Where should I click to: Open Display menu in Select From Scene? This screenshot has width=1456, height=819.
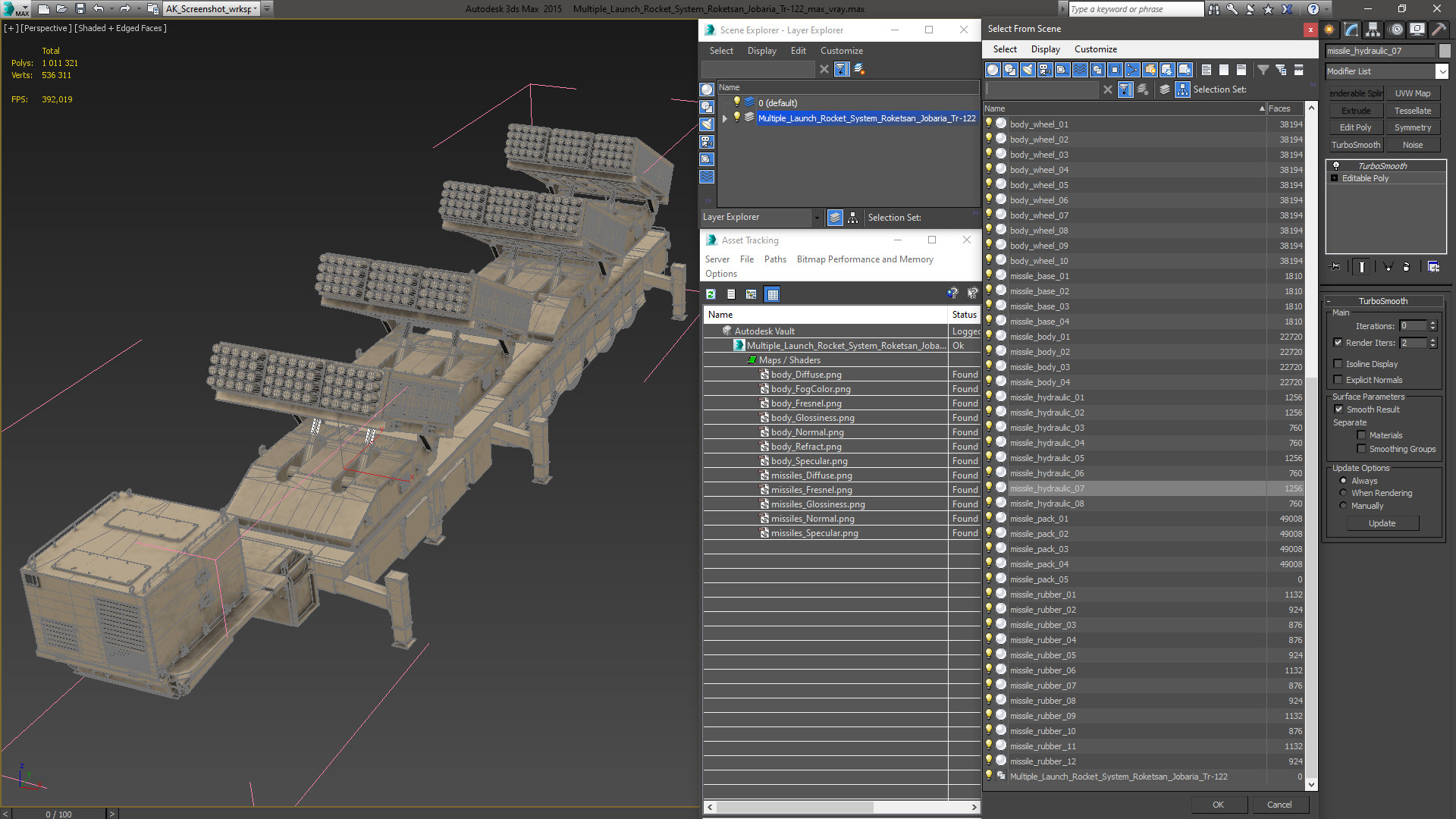point(1045,49)
